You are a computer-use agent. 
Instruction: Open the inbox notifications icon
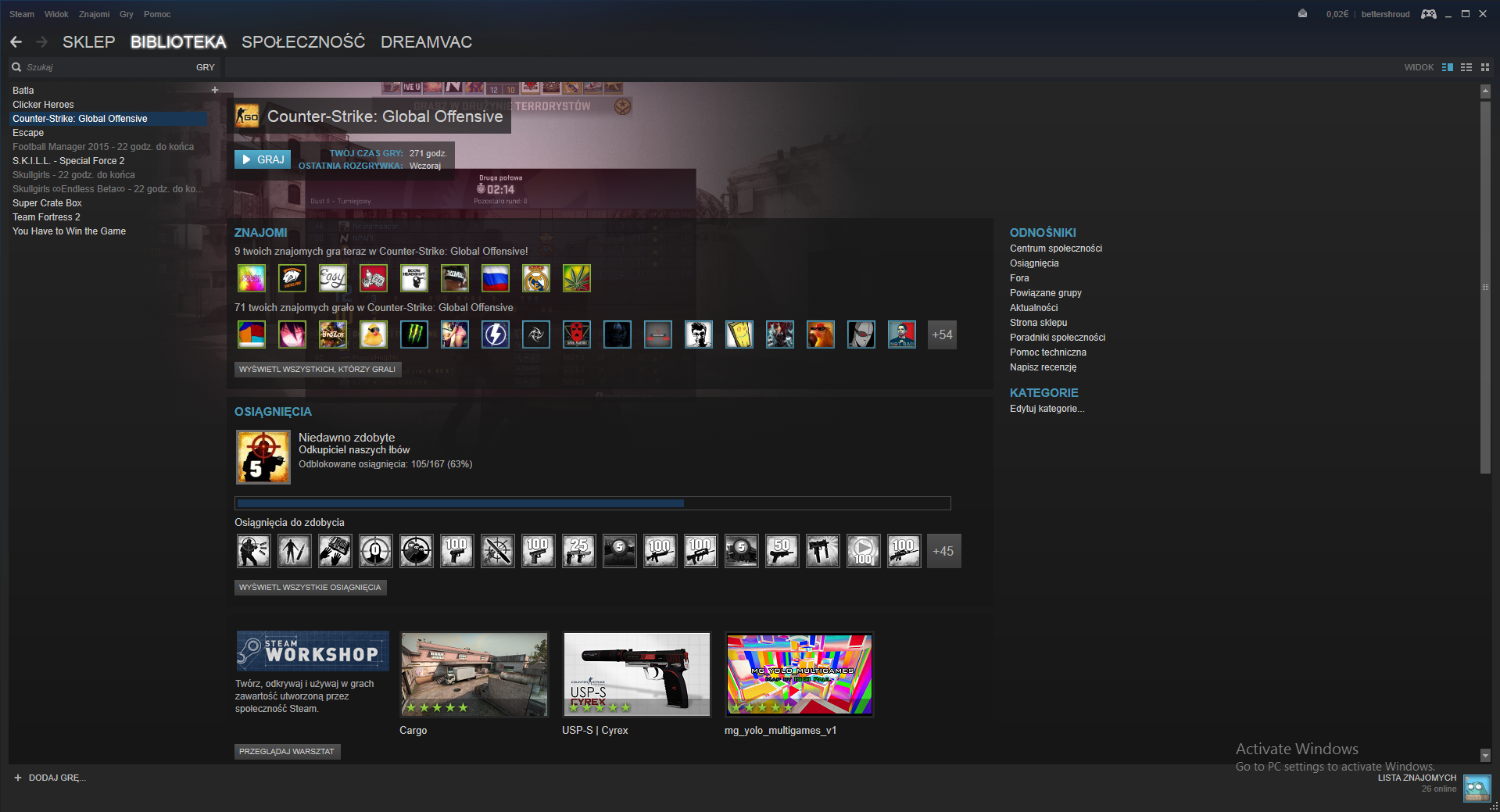tap(1302, 14)
